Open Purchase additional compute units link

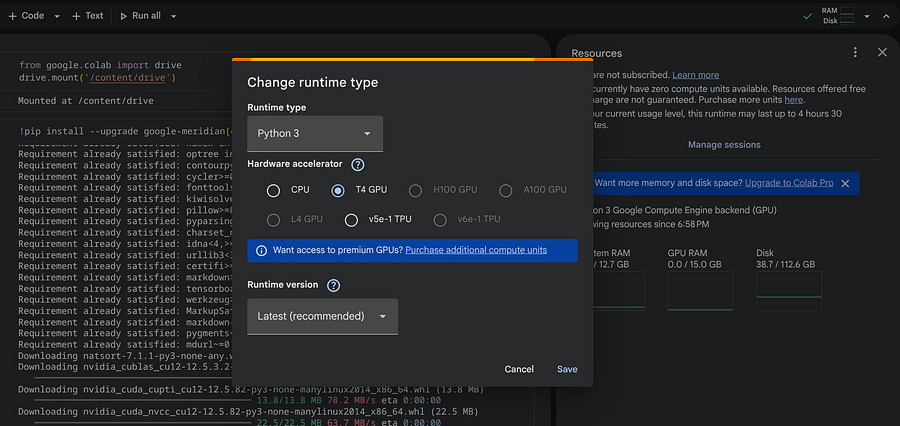pyautogui.click(x=476, y=250)
